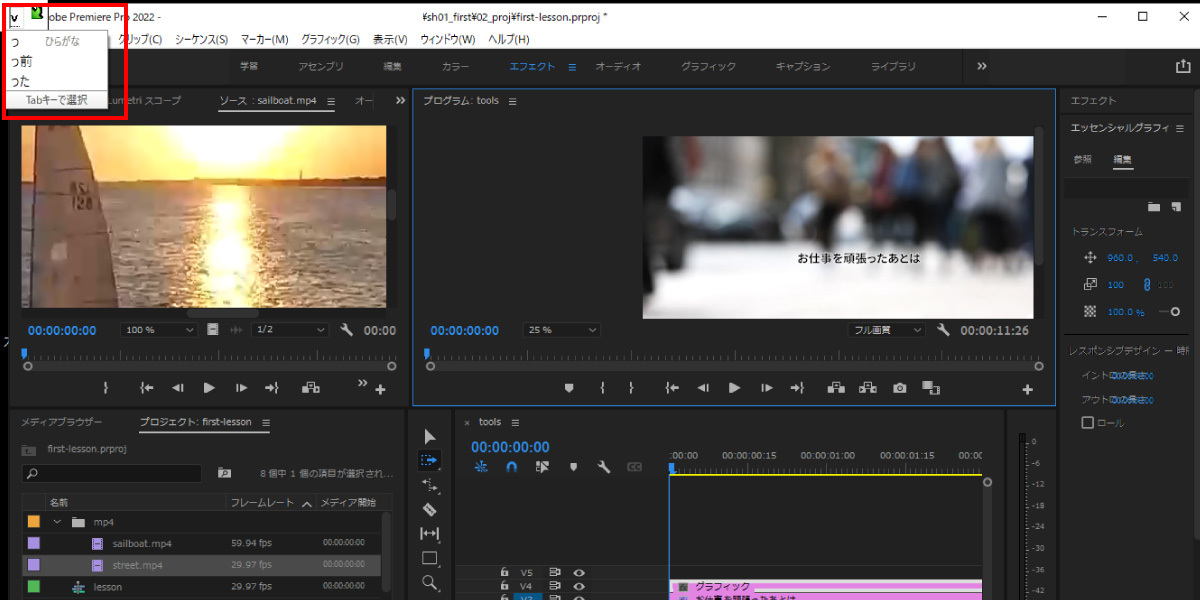Screen dimensions: 1200x600
Task: Play the Source monitor clip
Action: point(209,388)
